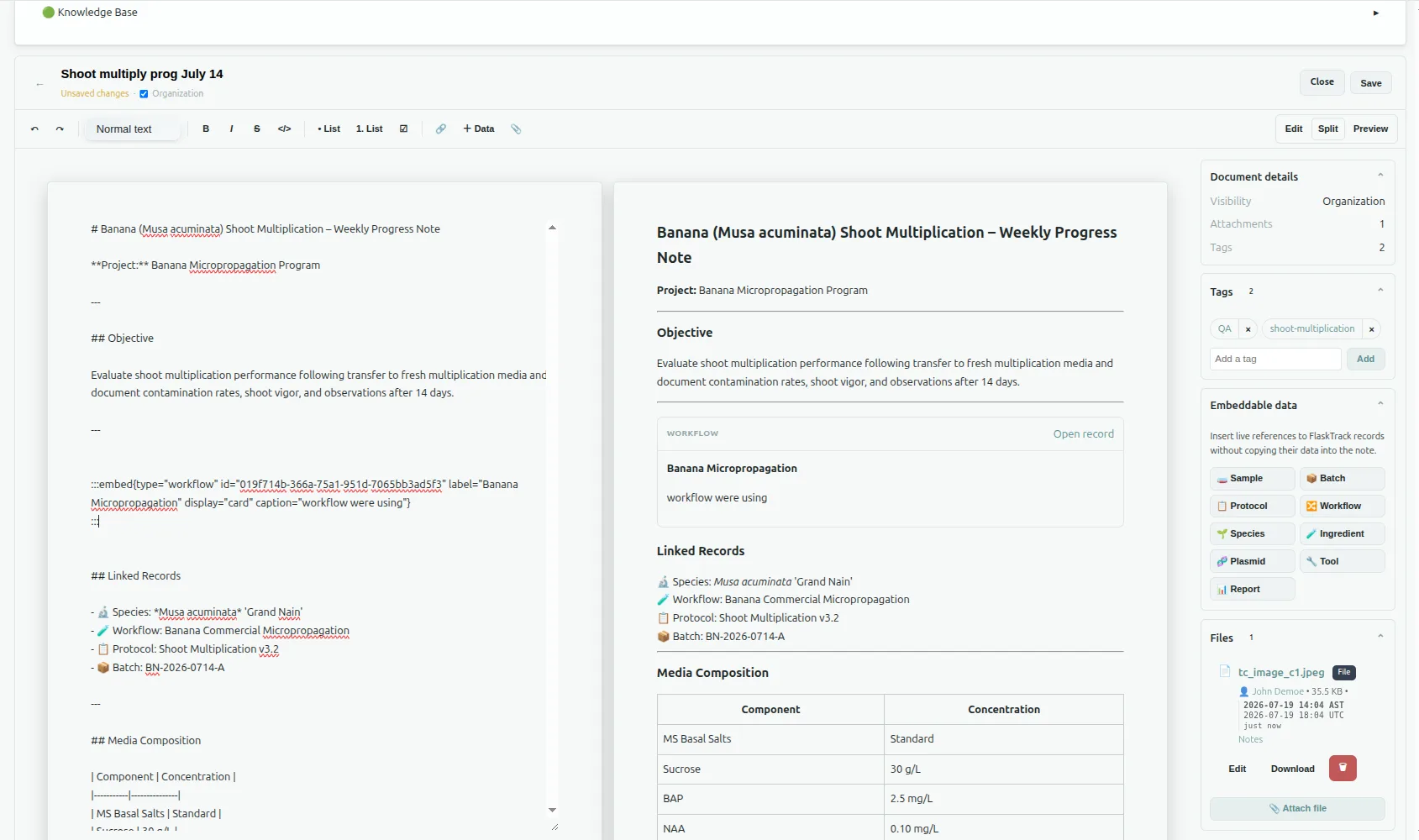Embed a Plasmid record

pos(1252,562)
